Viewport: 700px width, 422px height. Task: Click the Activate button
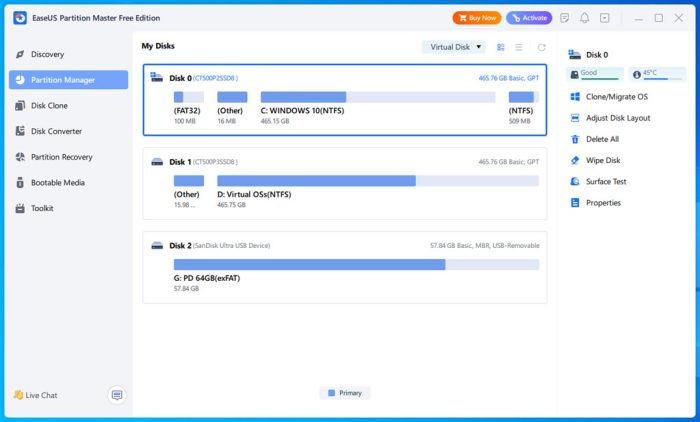(x=529, y=18)
